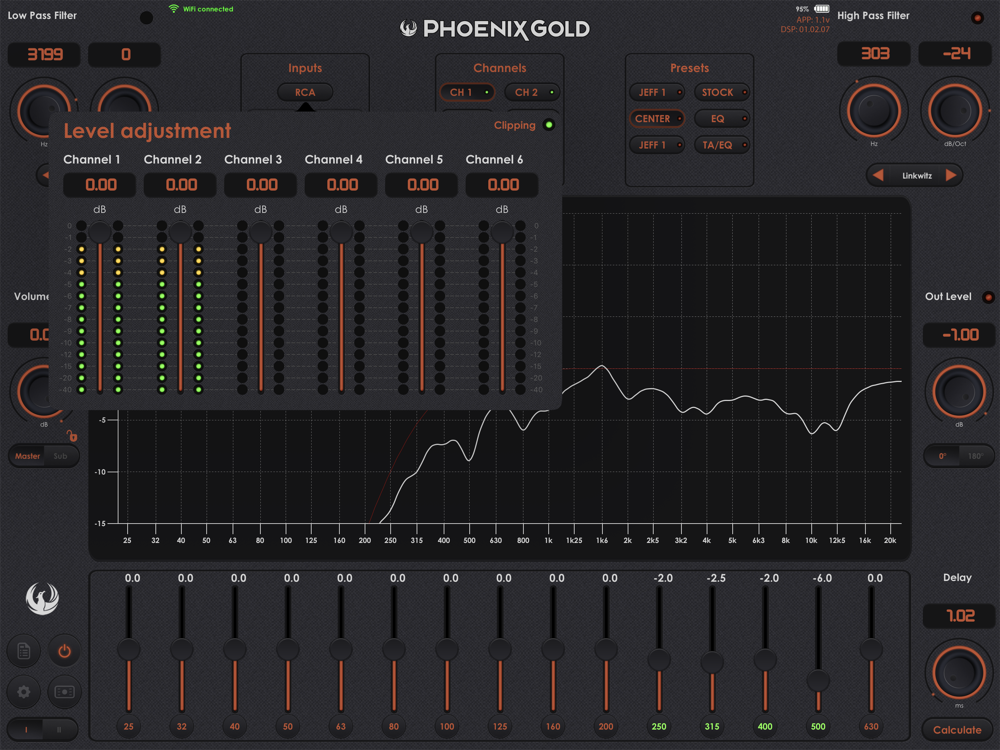Image resolution: width=1000 pixels, height=750 pixels.
Task: Adjust the Channel 1 level fader
Action: point(99,231)
